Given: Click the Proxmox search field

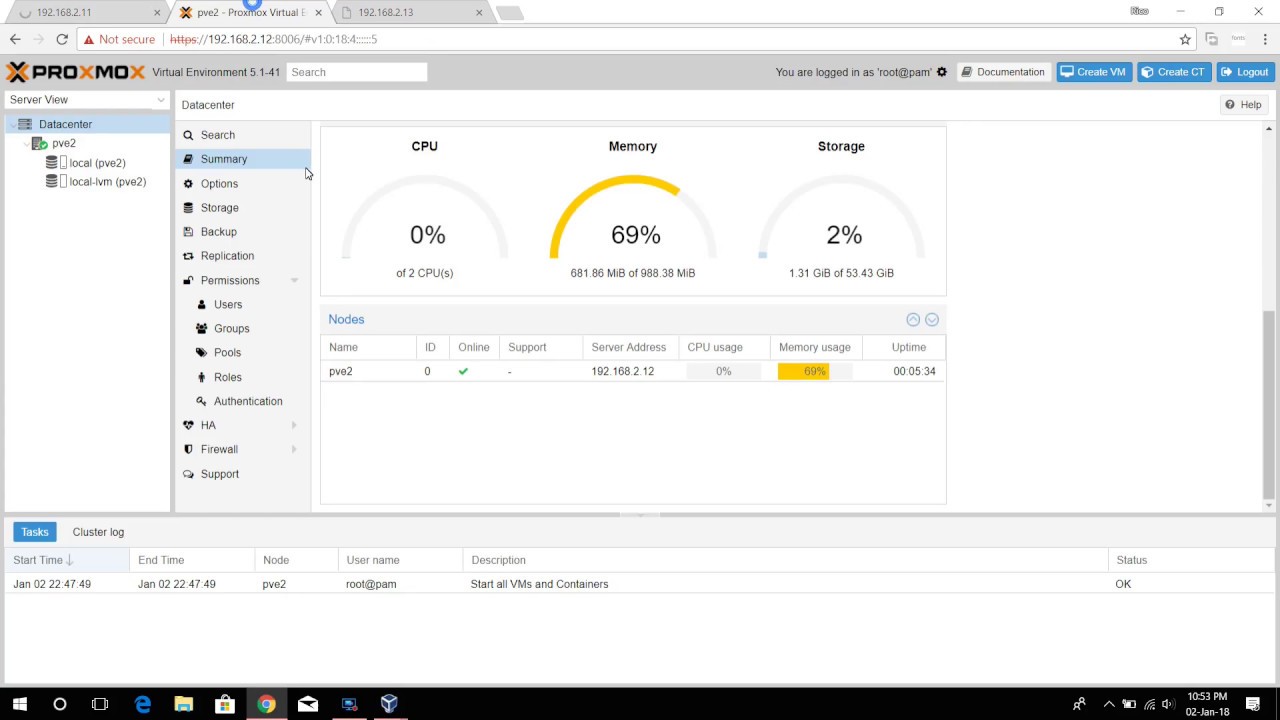Looking at the screenshot, I should 357,72.
